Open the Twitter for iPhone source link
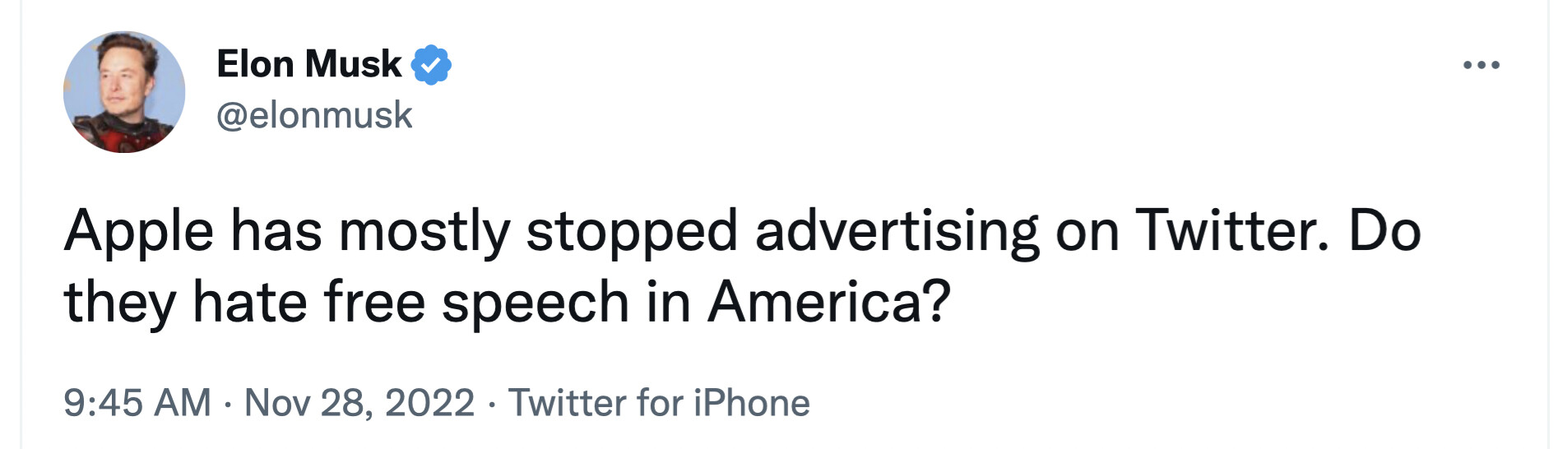The width and height of the screenshot is (1568, 449). coord(659,403)
